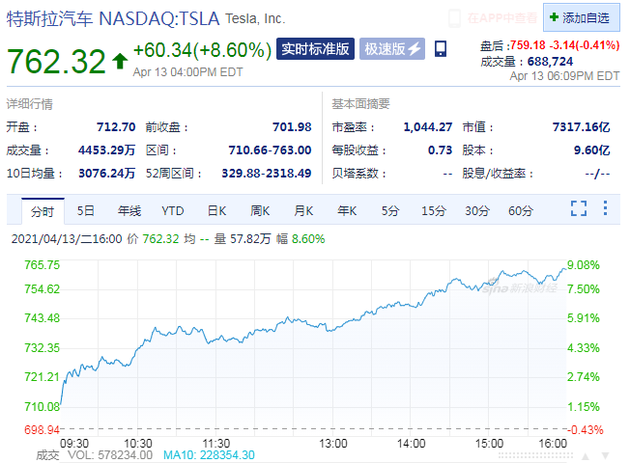Click the 基本面摘要 section heading
Screen dimensions: 630x463
[360, 104]
